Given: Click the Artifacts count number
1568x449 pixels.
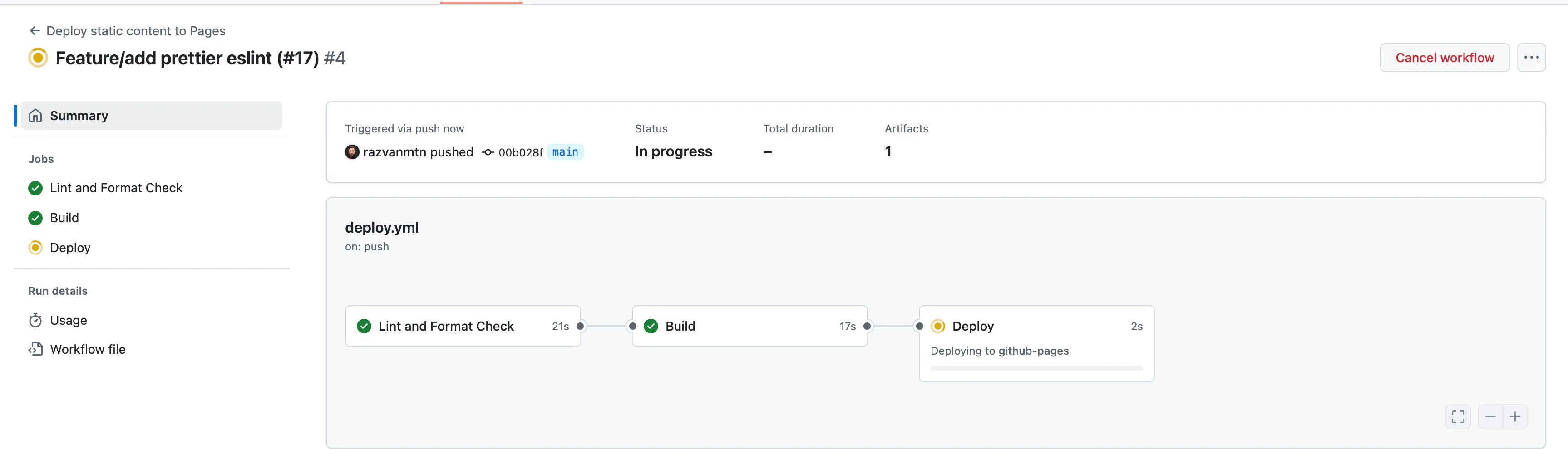Looking at the screenshot, I should 888,151.
